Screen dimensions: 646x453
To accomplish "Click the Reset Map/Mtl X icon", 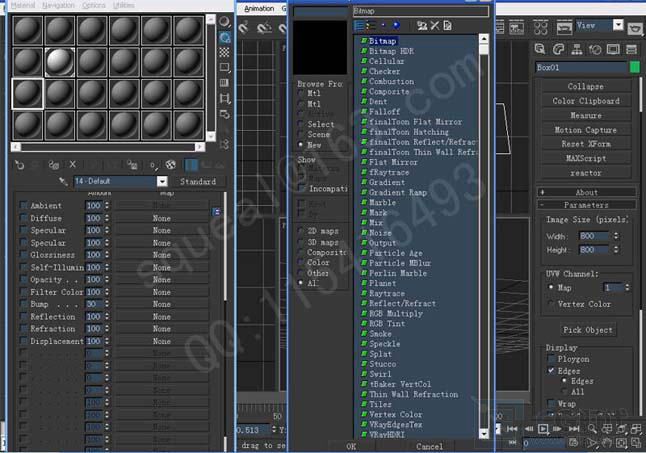I will click(x=73, y=165).
